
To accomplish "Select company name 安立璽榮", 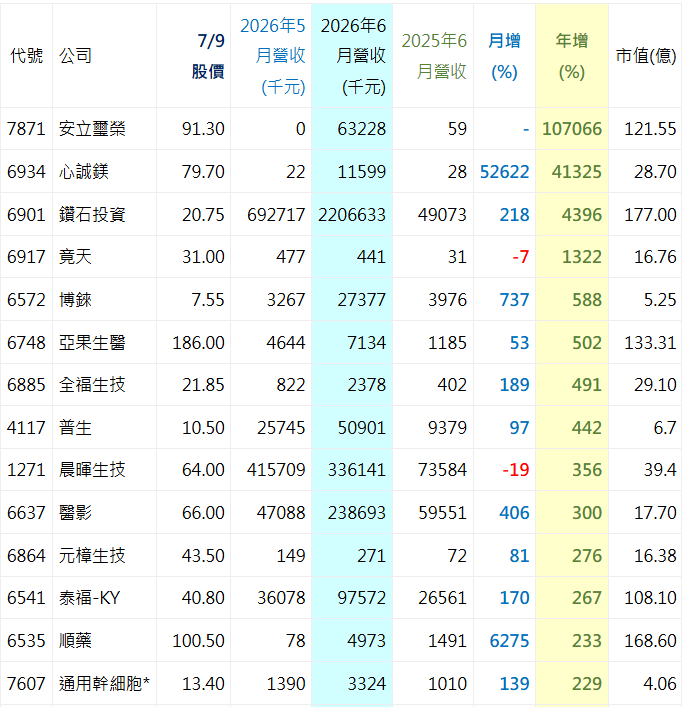I will 92,129.
